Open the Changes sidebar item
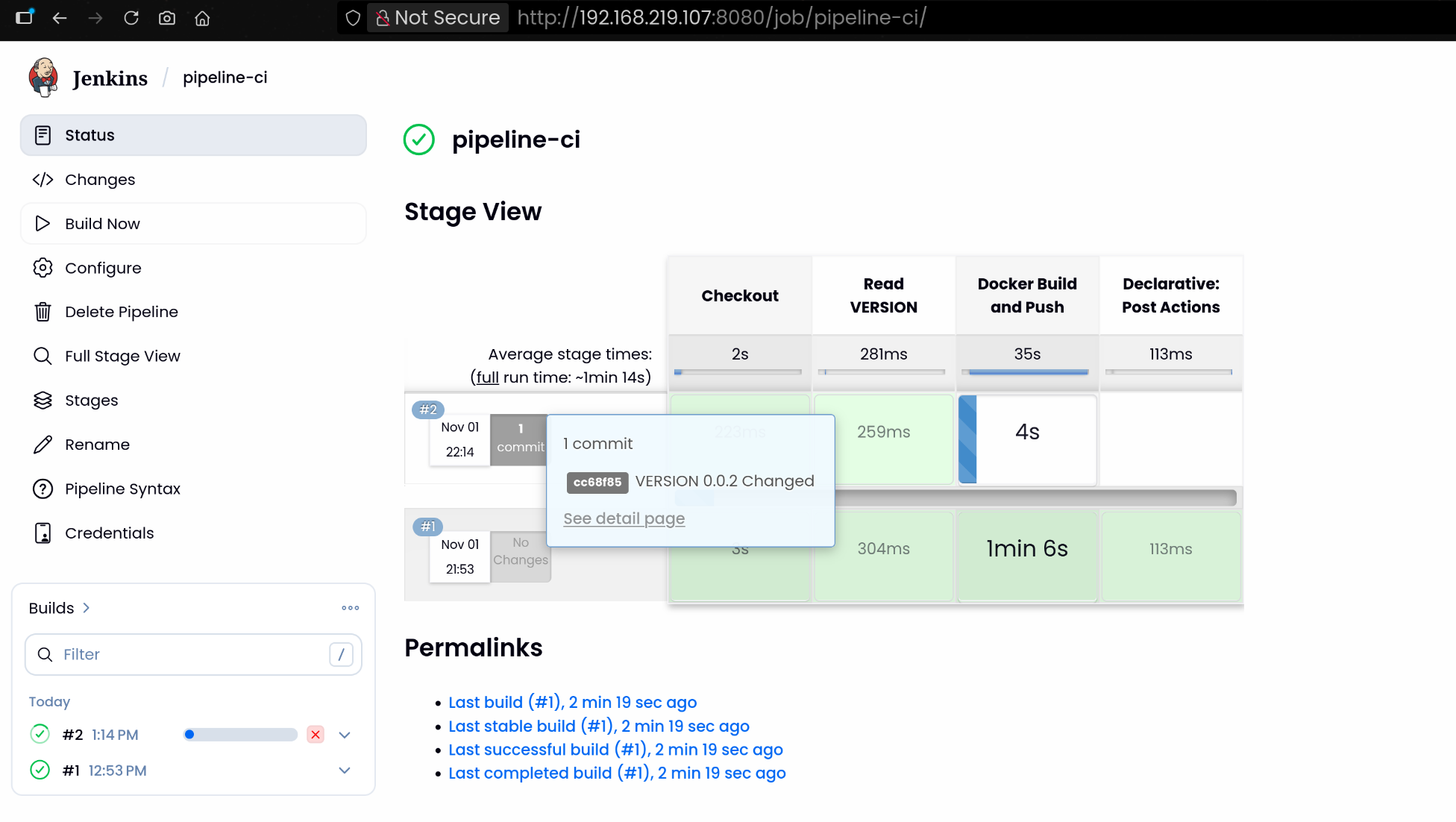Image resolution: width=1456 pixels, height=822 pixels. [100, 180]
